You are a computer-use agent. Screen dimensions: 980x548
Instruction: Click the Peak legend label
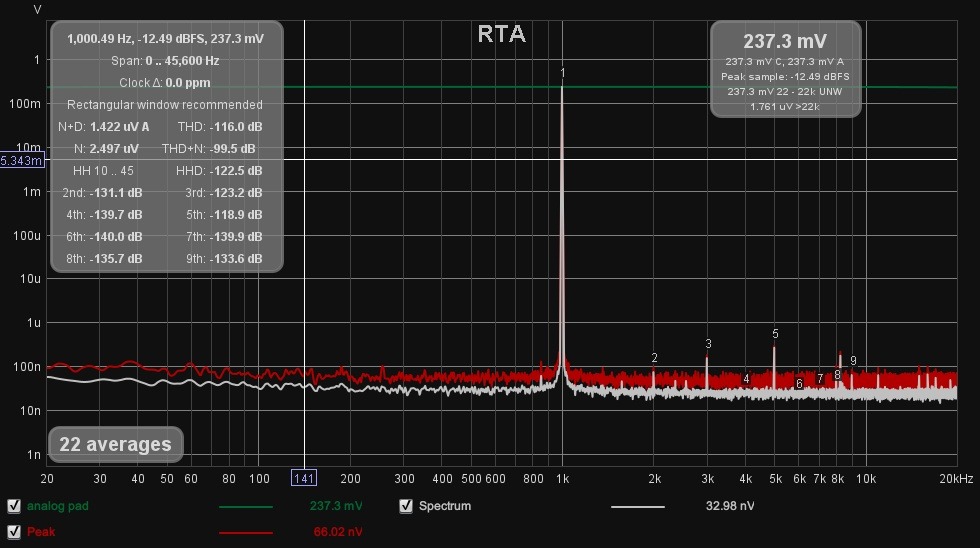pos(41,532)
